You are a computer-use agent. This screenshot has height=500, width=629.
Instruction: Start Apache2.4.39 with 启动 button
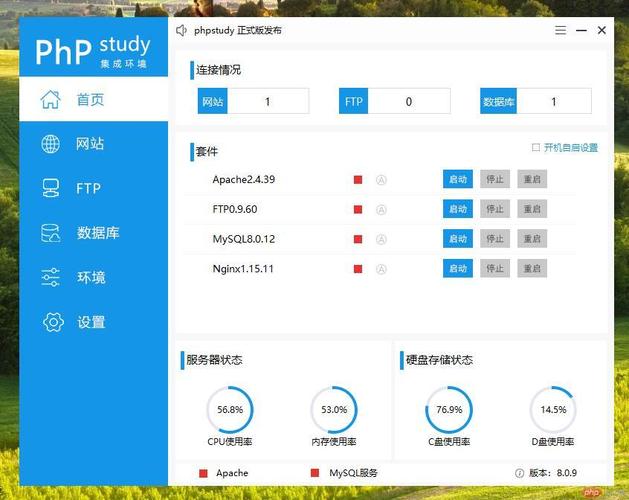click(x=458, y=179)
